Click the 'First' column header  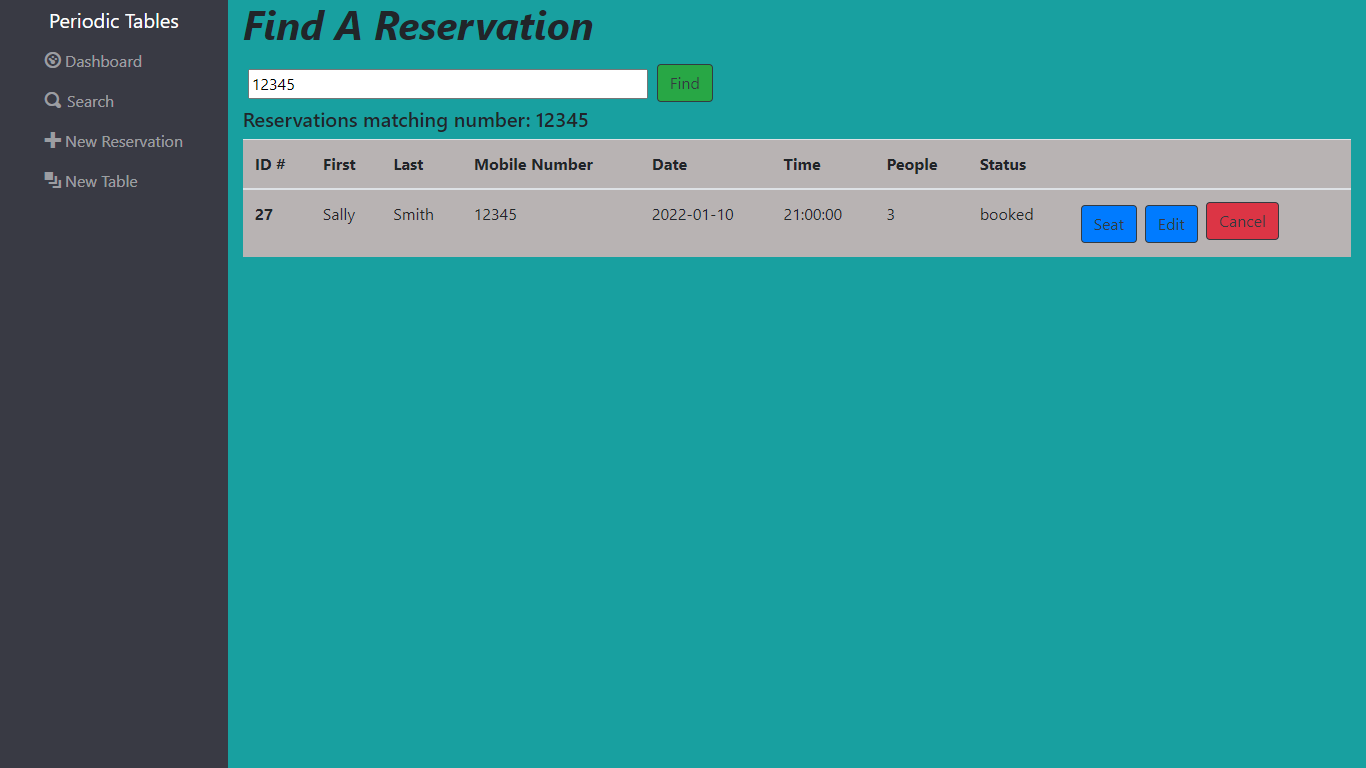pos(339,165)
